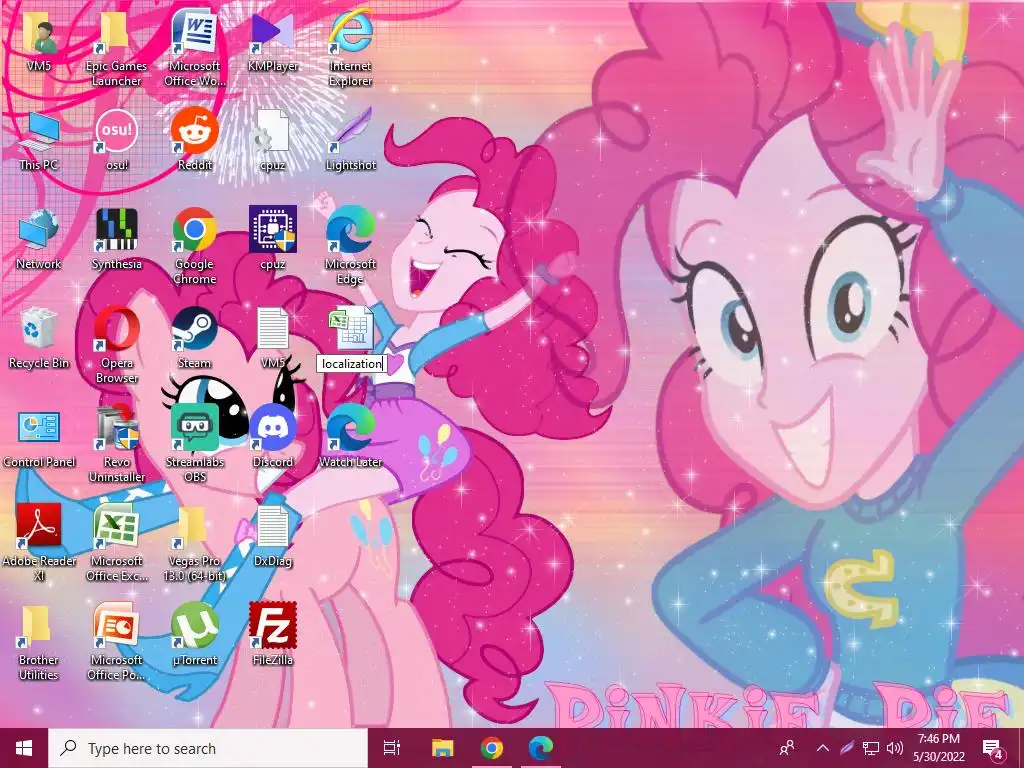Open the volume speaker tray icon
This screenshot has width=1024, height=768.
coord(895,748)
